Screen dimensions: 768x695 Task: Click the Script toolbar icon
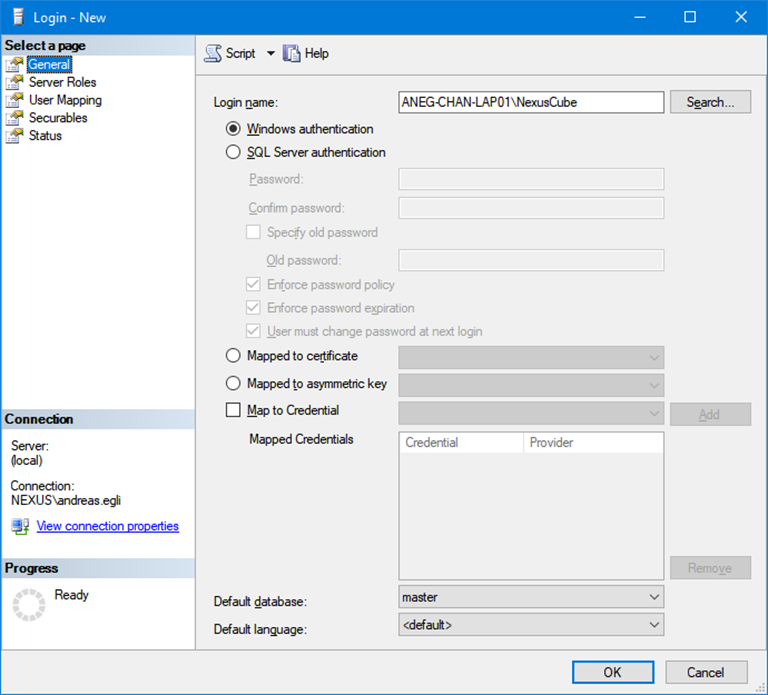coord(213,53)
